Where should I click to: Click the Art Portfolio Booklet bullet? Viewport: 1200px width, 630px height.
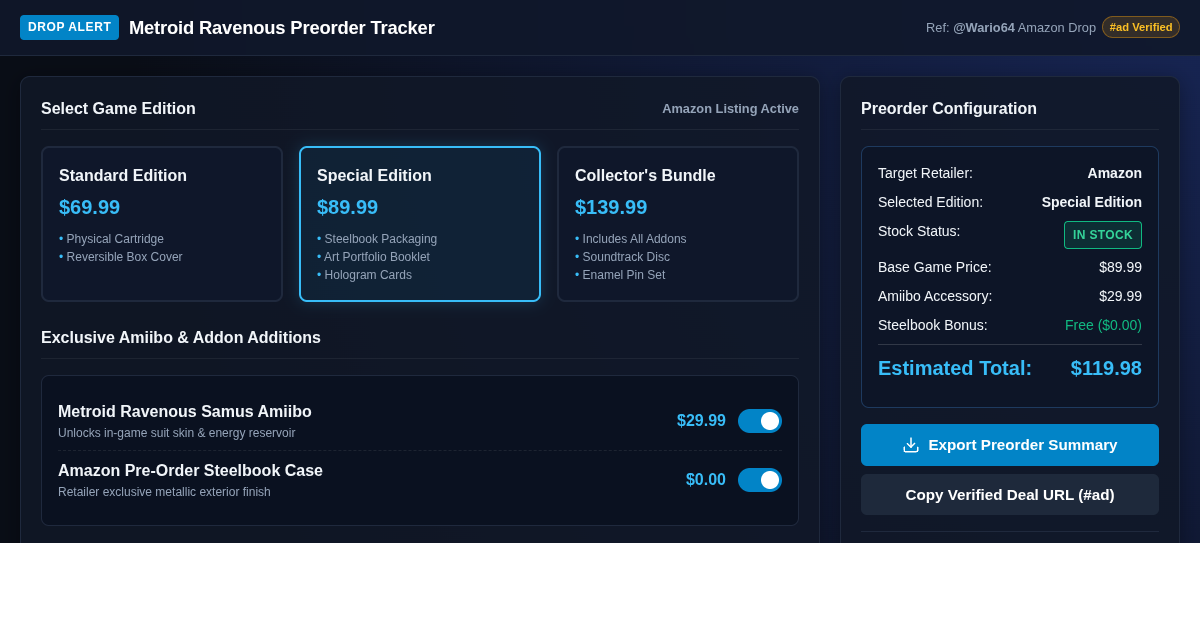tap(373, 257)
